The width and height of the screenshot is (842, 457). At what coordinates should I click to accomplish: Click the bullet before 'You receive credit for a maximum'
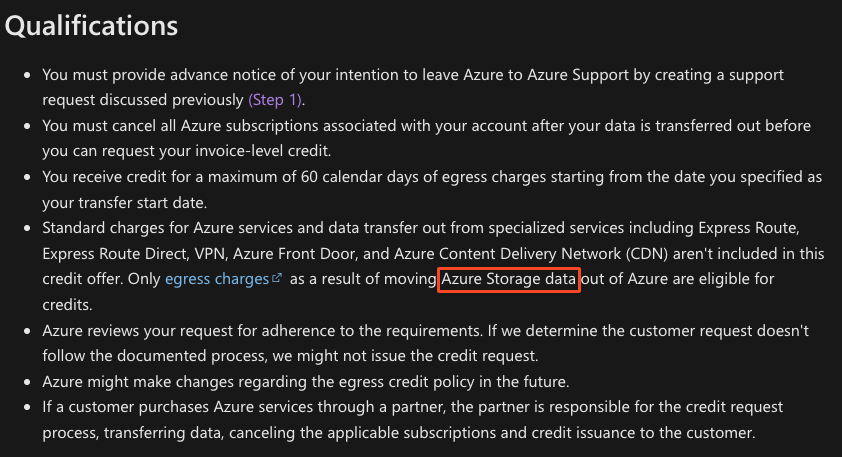click(27, 177)
